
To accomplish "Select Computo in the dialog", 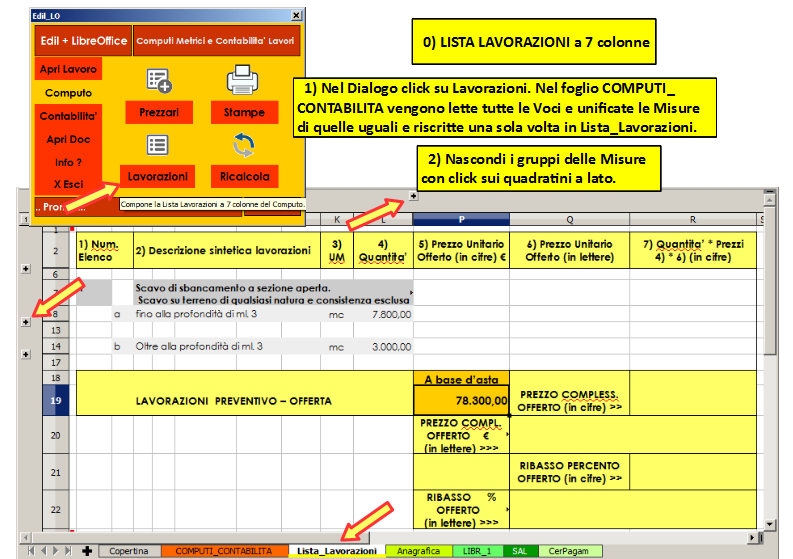I will point(68,93).
